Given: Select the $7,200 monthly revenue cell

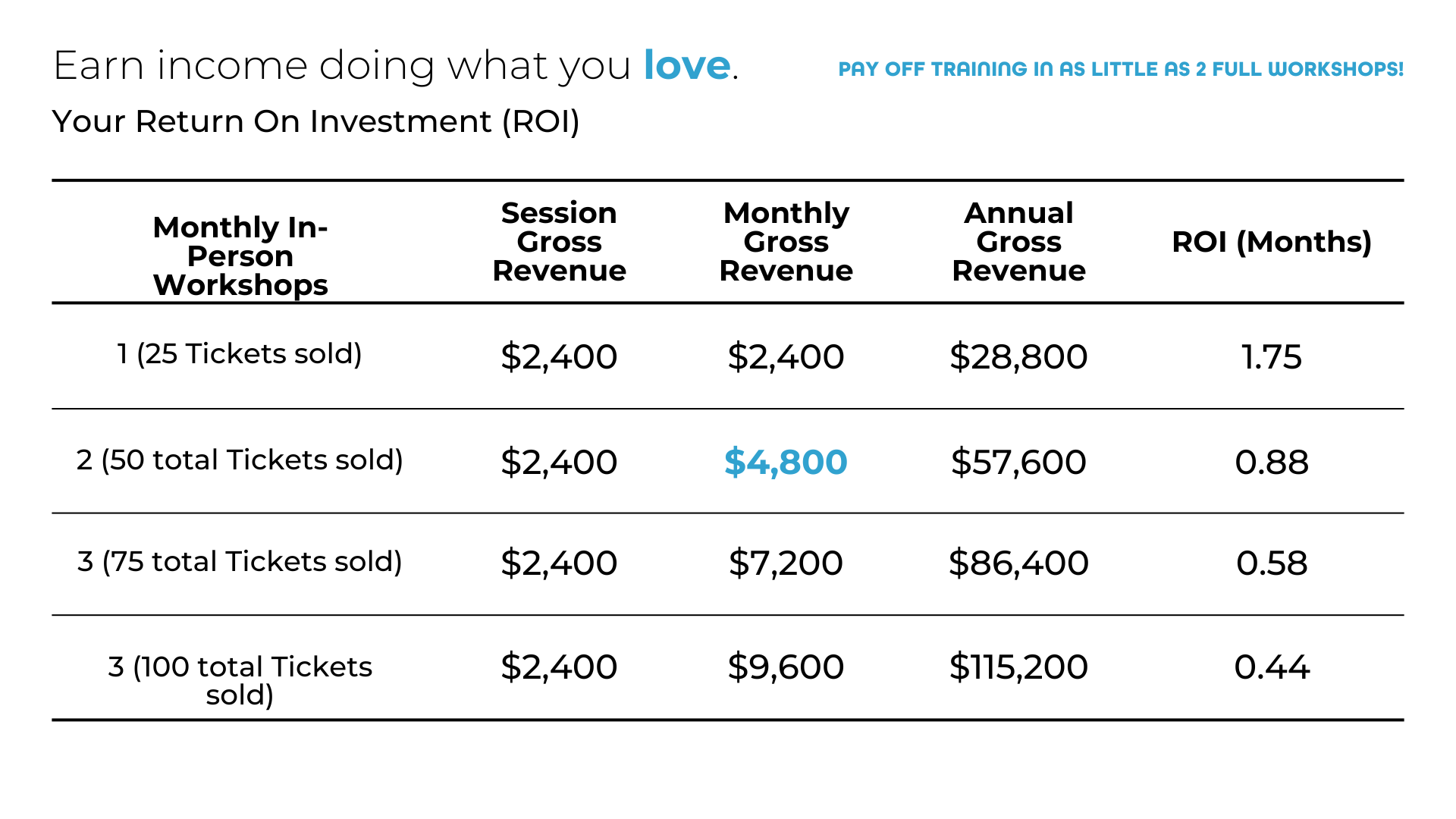Looking at the screenshot, I should pos(786,563).
